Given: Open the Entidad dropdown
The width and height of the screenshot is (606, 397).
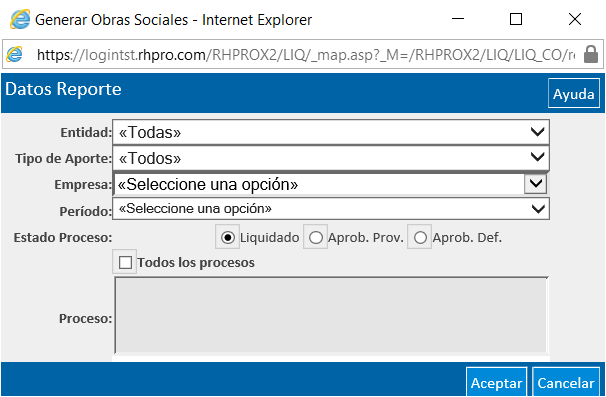Looking at the screenshot, I should 331,132.
